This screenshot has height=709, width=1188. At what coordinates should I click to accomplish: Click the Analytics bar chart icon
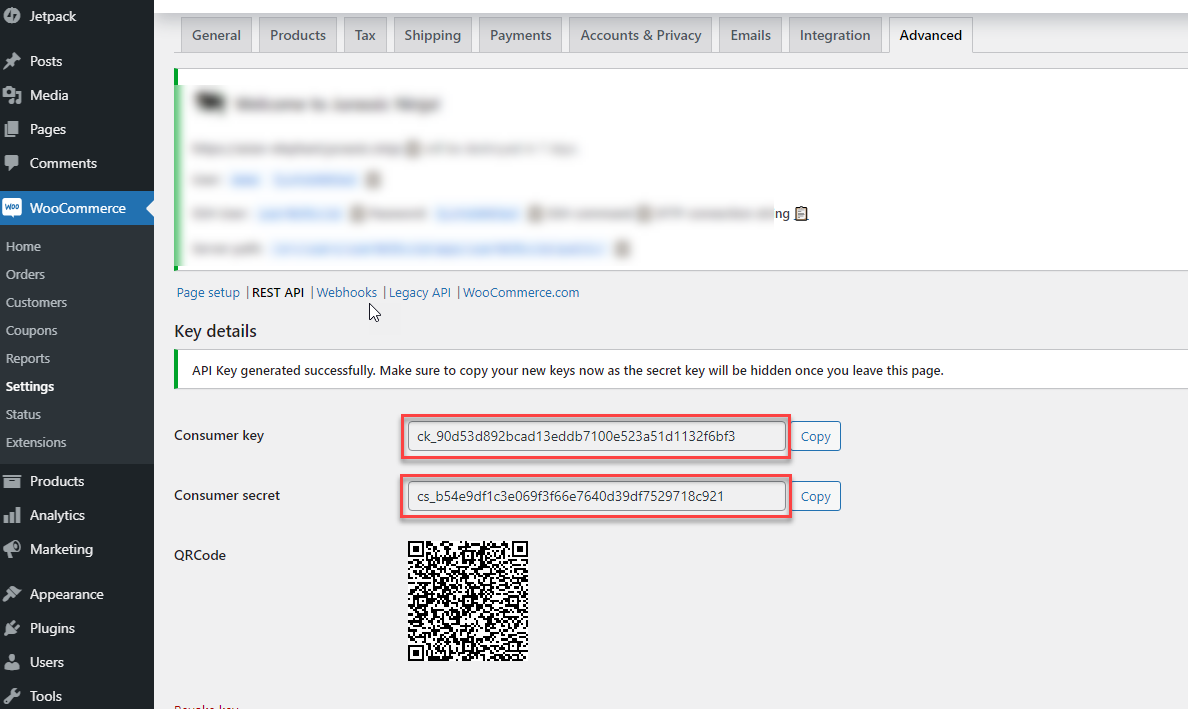pos(11,515)
